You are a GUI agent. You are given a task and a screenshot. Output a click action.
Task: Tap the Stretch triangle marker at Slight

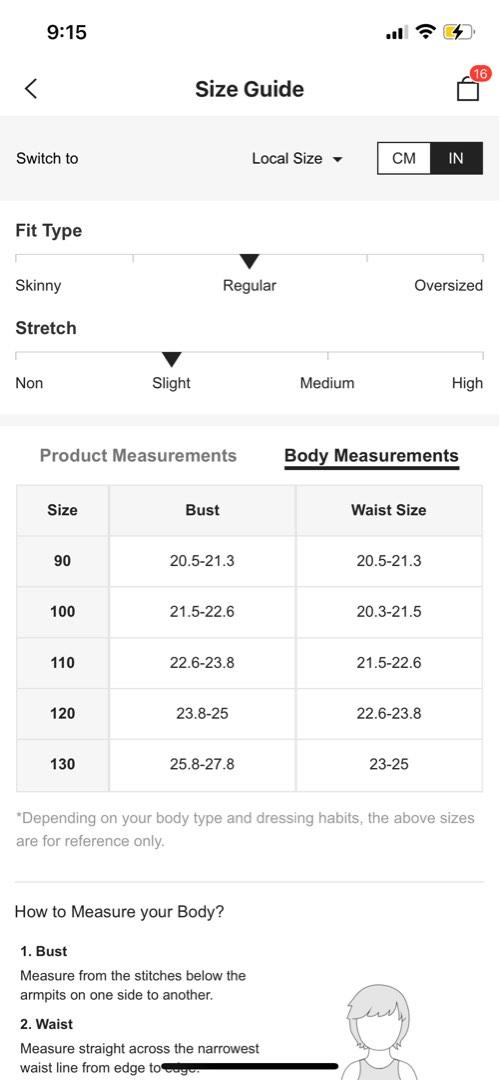tap(171, 360)
